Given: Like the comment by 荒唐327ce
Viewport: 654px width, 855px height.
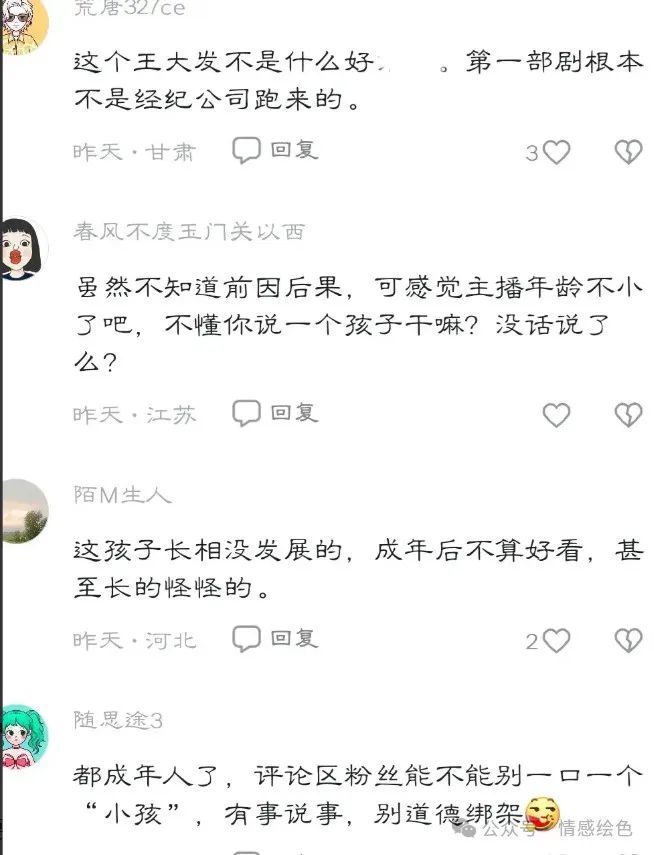Looking at the screenshot, I should click(x=556, y=152).
